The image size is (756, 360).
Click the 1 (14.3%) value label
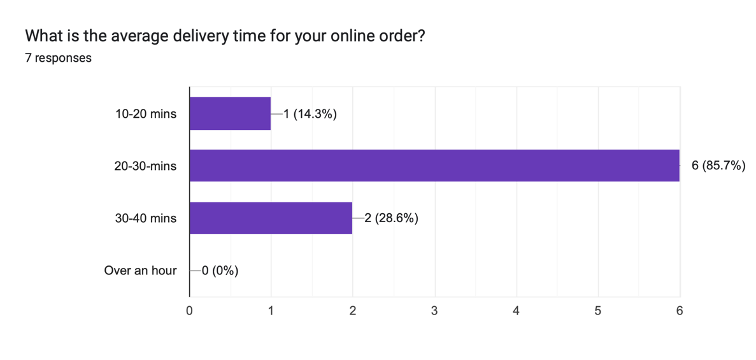(310, 114)
